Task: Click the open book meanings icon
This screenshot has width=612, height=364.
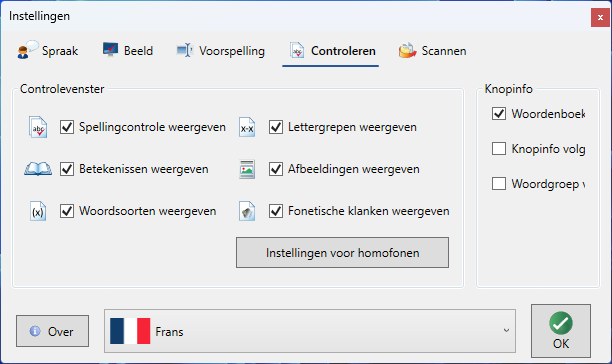Action: [38, 169]
